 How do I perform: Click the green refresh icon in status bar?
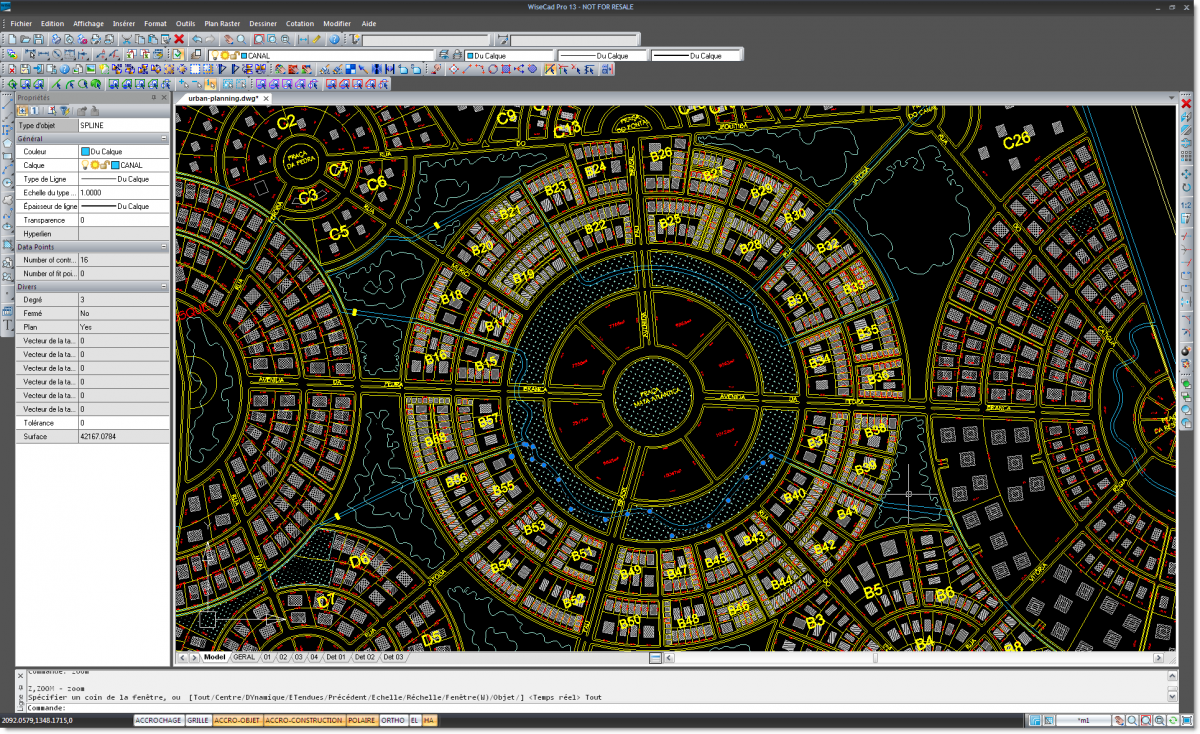click(1173, 720)
